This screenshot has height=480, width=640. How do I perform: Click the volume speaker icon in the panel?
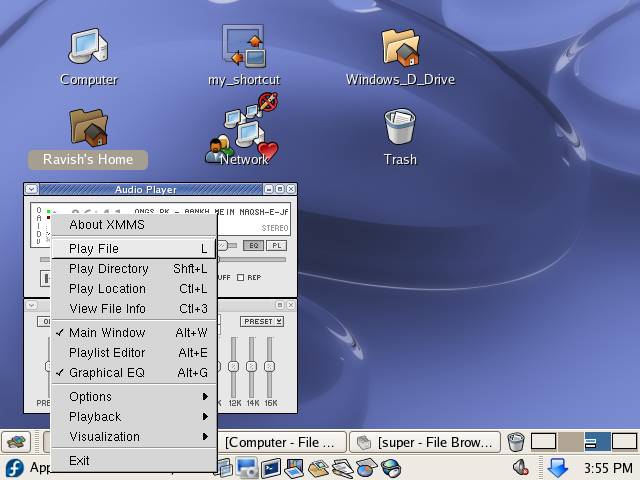point(521,467)
